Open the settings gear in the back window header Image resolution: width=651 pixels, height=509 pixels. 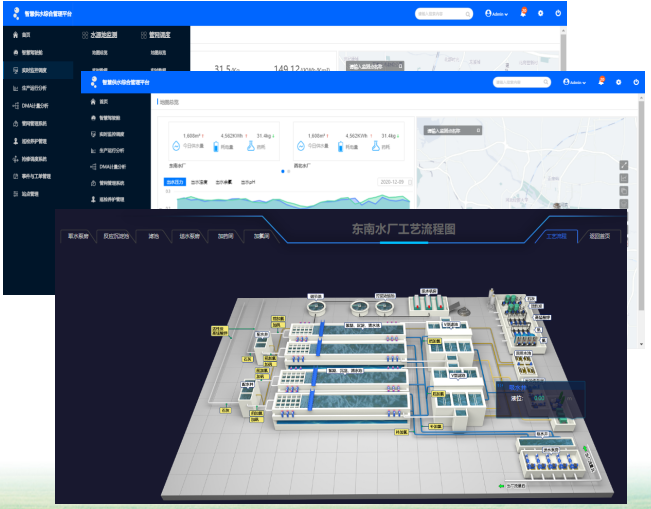(541, 13)
